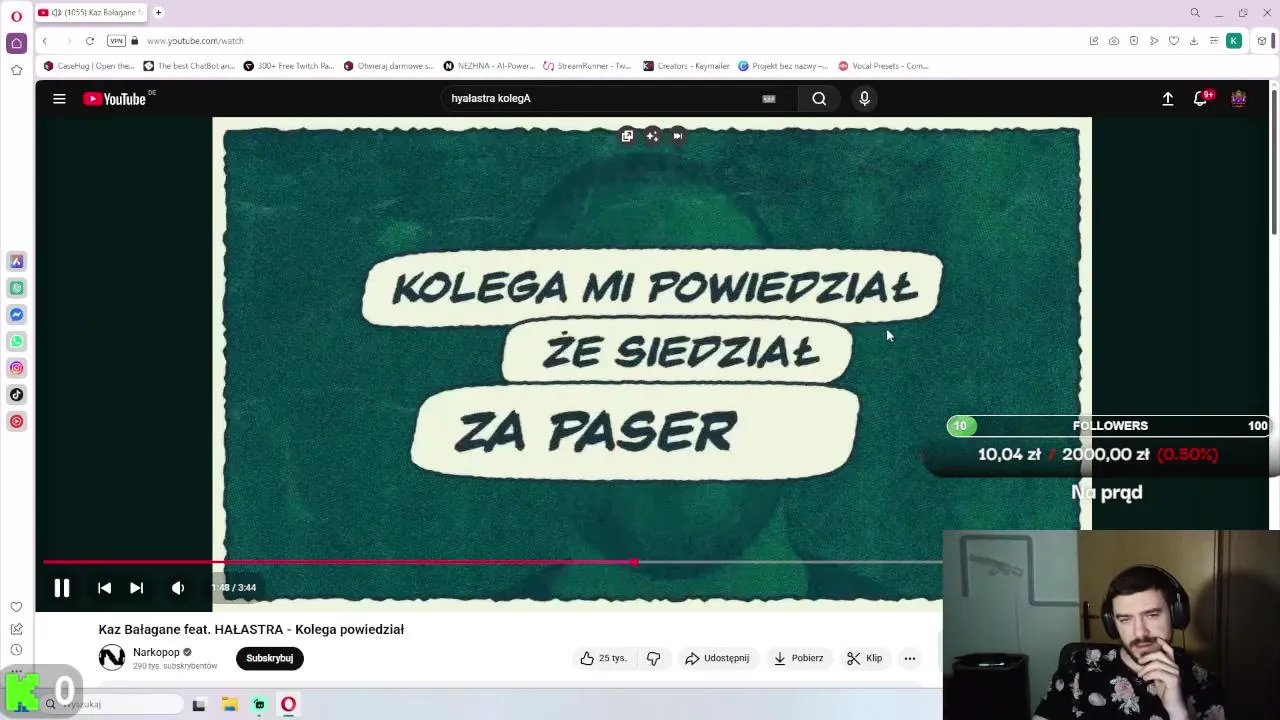Open '300+ Free Twitch Pa...' bookmark
Image resolution: width=1280 pixels, height=720 pixels.
click(x=289, y=66)
